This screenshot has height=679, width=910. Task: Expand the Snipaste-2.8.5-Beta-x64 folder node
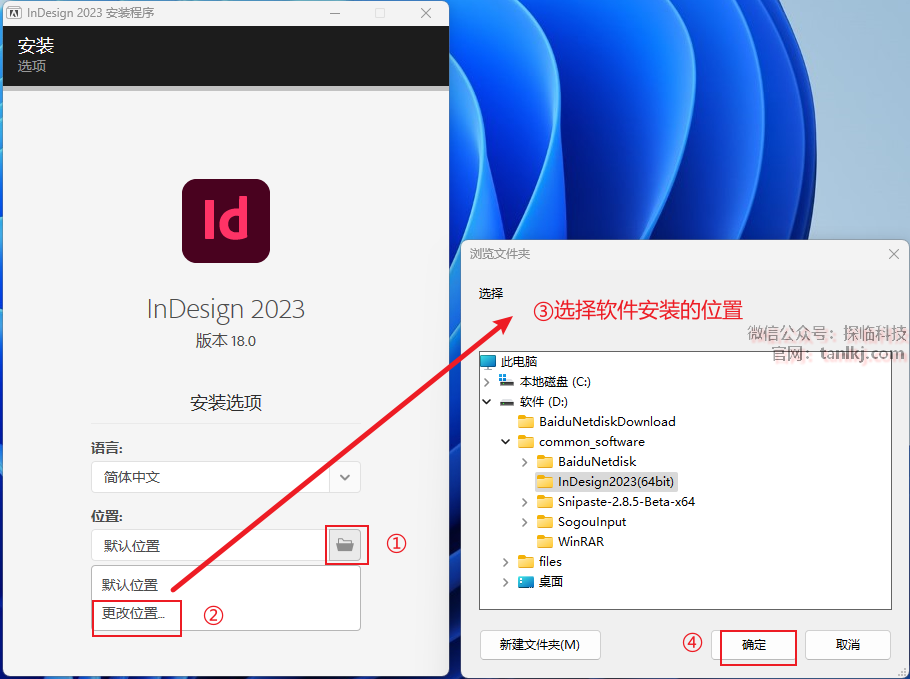525,502
